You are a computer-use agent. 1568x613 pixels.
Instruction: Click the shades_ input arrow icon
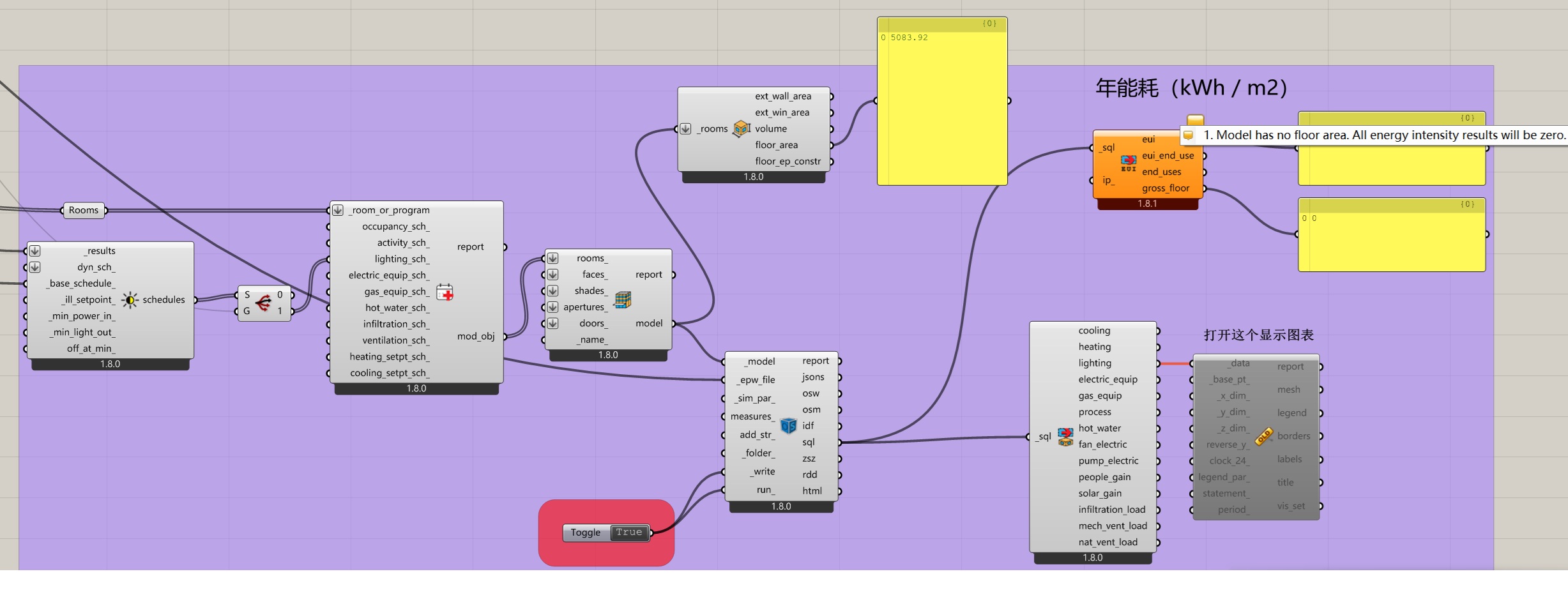pyautogui.click(x=553, y=291)
